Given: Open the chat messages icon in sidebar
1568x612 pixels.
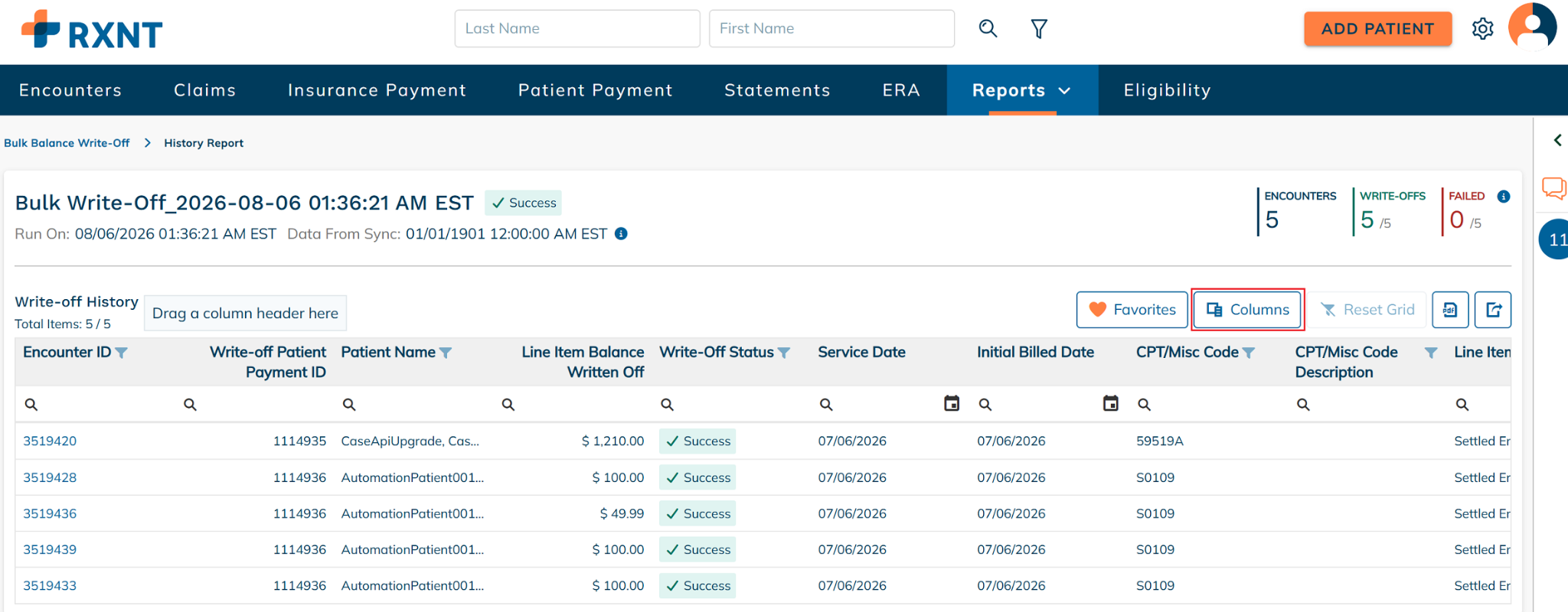Looking at the screenshot, I should point(1554,188).
